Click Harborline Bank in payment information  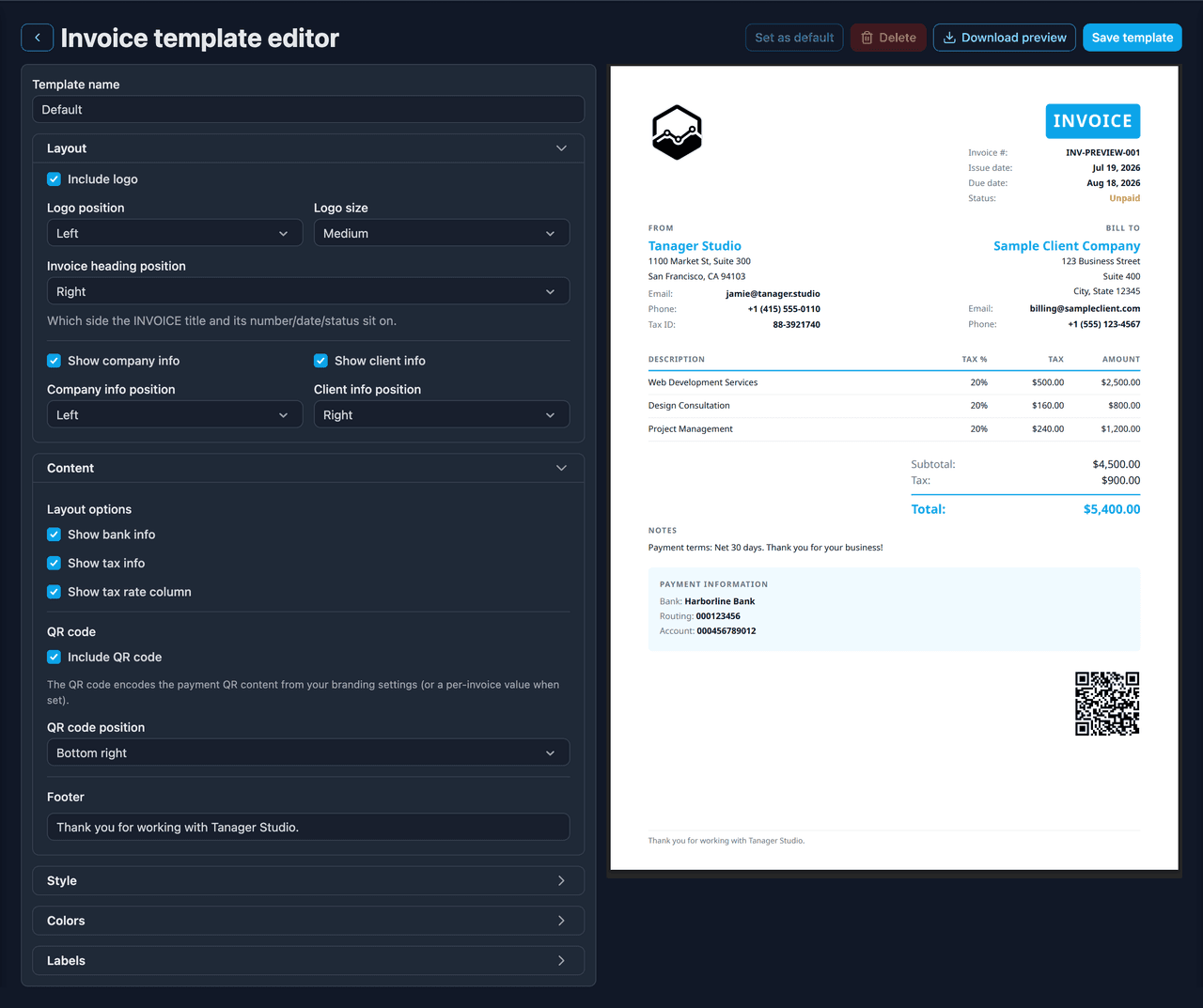tap(720, 601)
